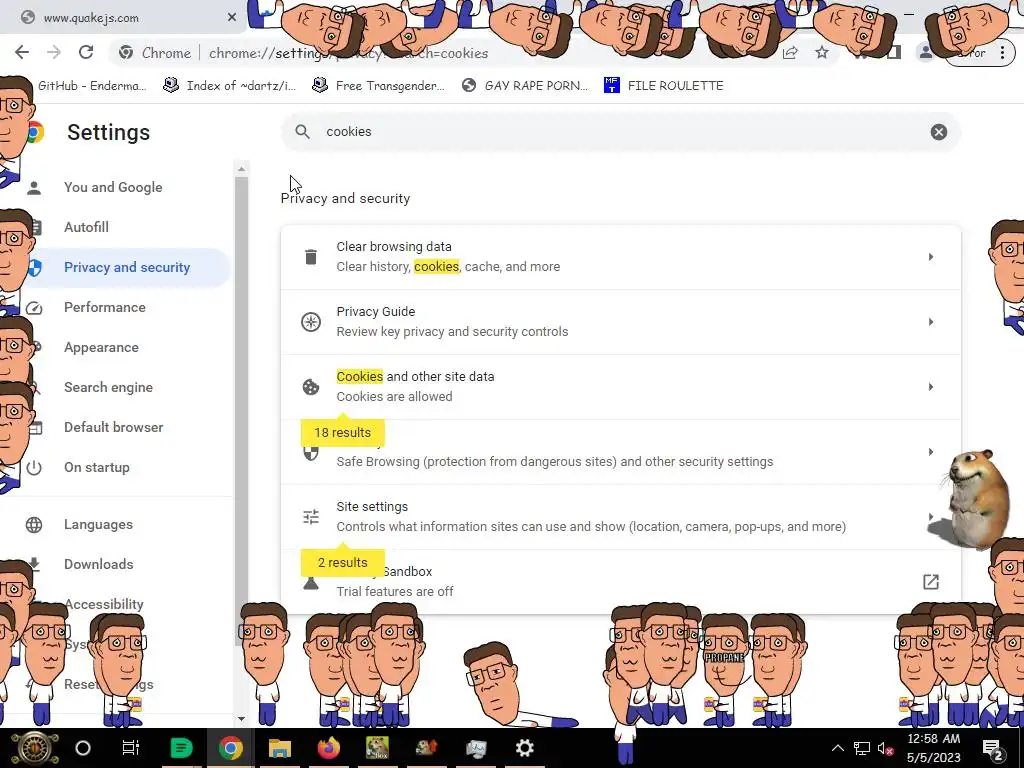Expand the Safe Browsing row arrow
The height and width of the screenshot is (768, 1024).
pos(931,452)
